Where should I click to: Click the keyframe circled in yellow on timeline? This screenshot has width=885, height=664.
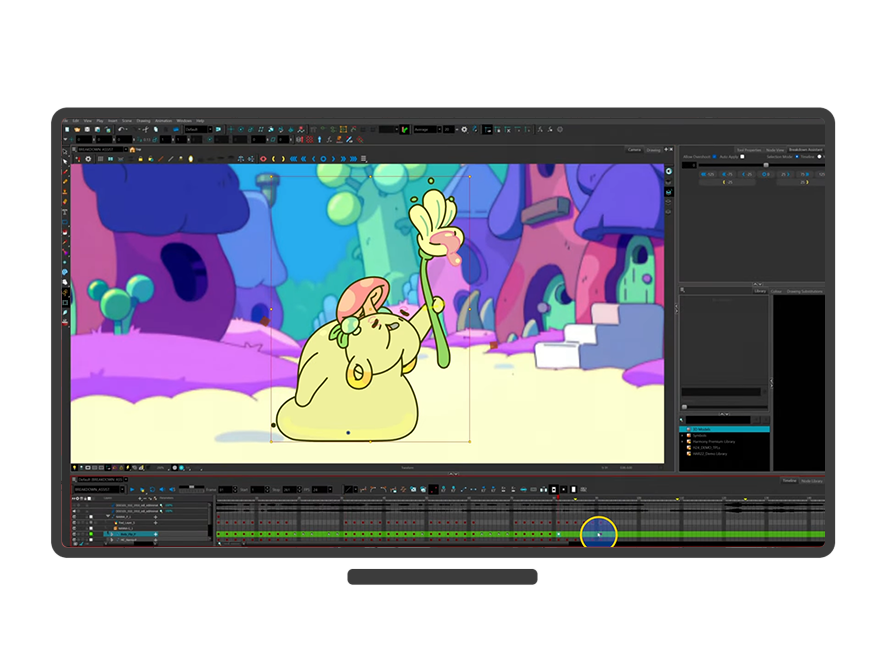coord(598,536)
